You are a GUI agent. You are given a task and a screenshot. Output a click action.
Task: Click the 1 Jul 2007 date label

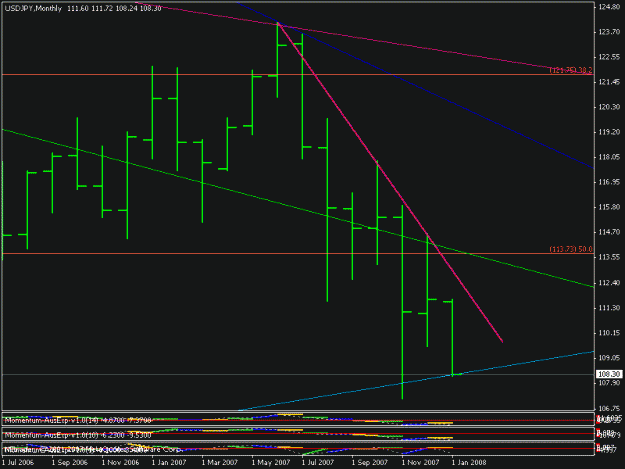pos(318,463)
